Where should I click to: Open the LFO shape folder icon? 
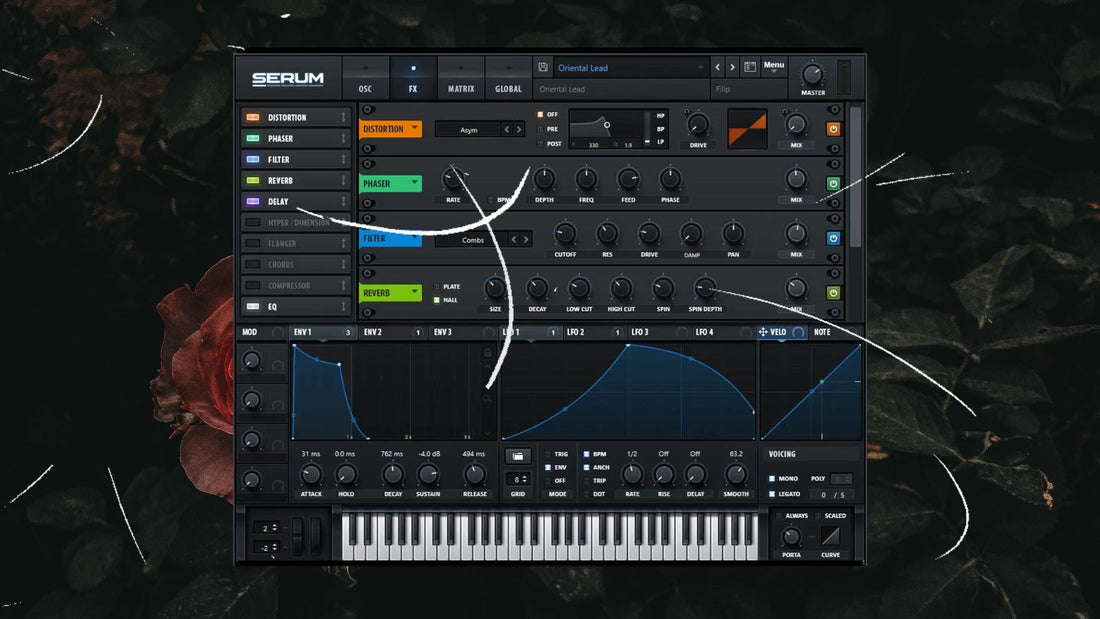coord(517,456)
